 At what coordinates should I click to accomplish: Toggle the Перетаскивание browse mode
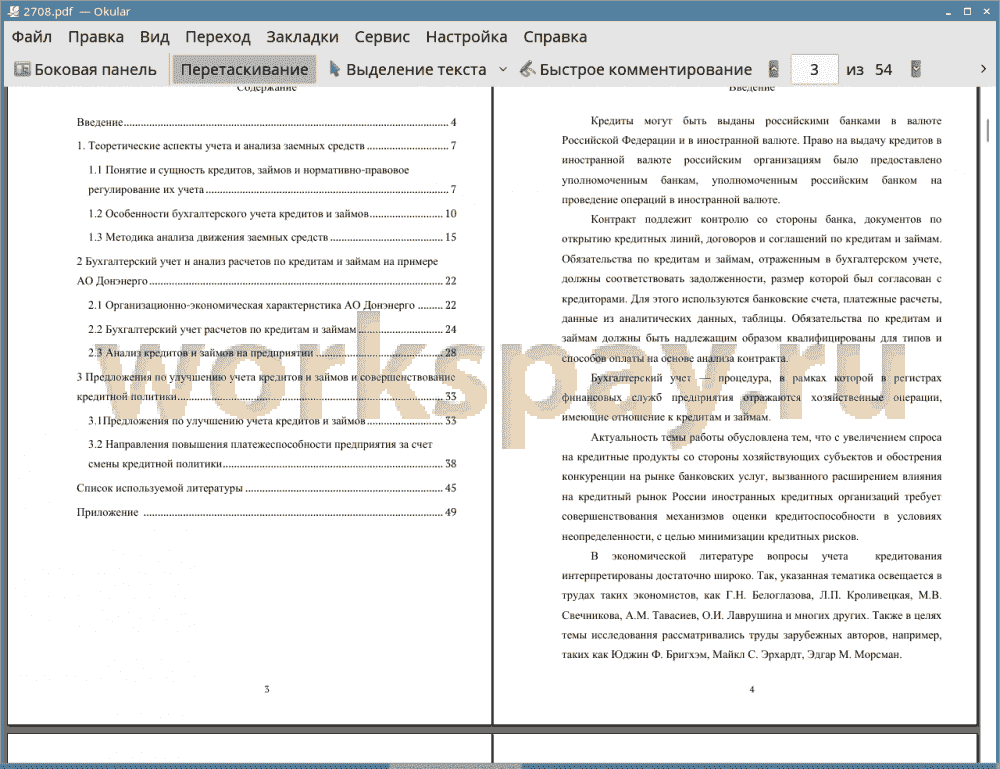(244, 70)
